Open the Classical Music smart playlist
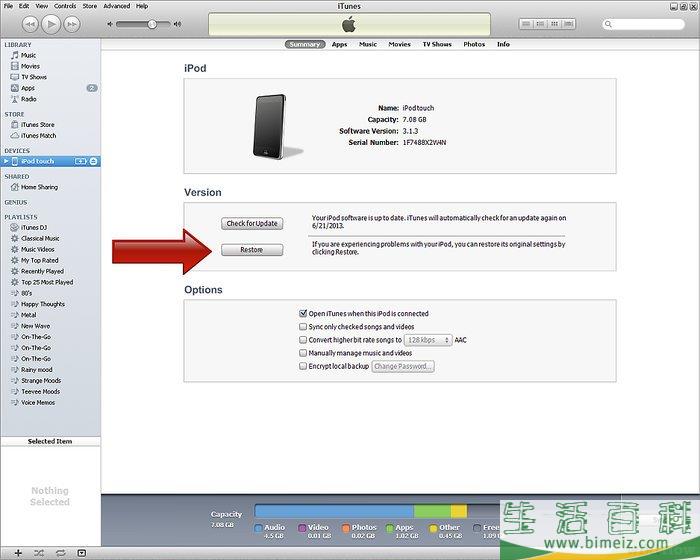The image size is (700, 560). coord(40,238)
